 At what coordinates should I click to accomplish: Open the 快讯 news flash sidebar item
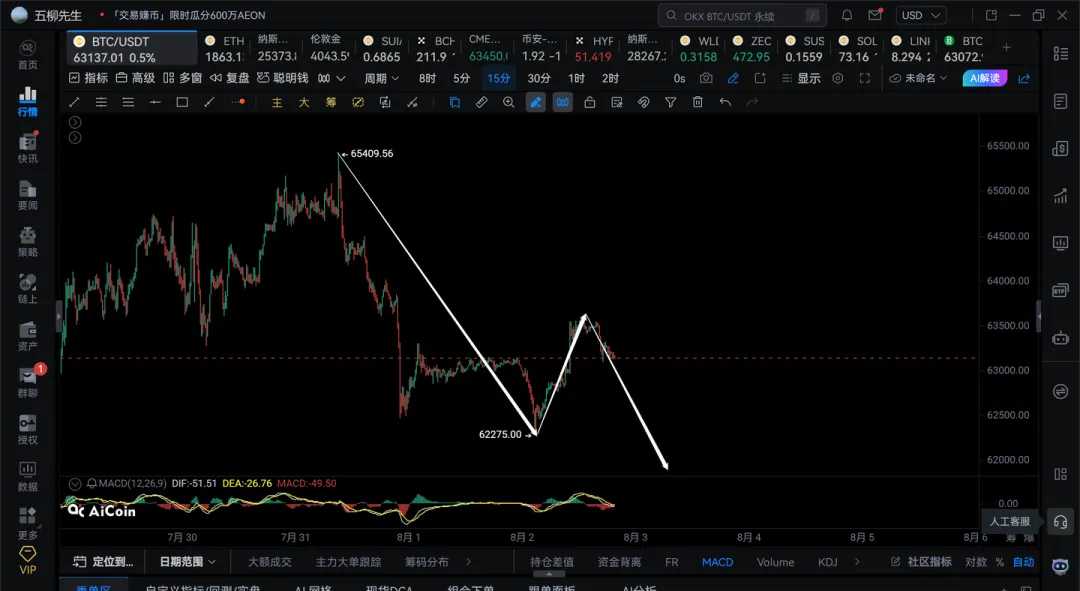click(x=28, y=147)
